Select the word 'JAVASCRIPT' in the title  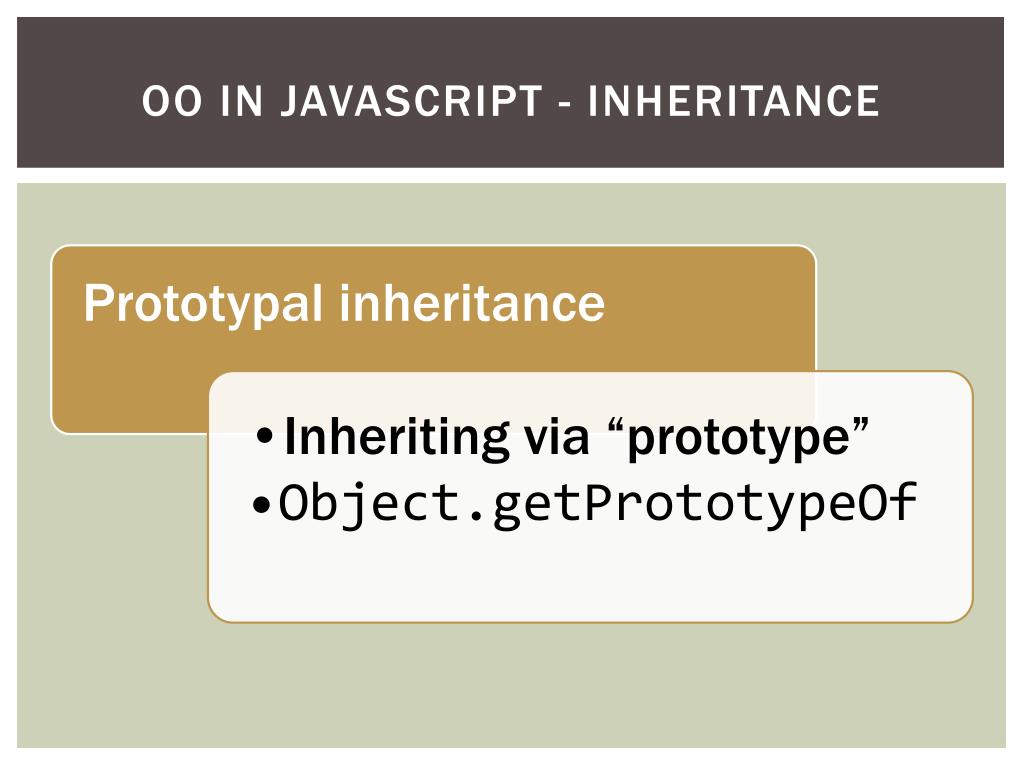411,101
